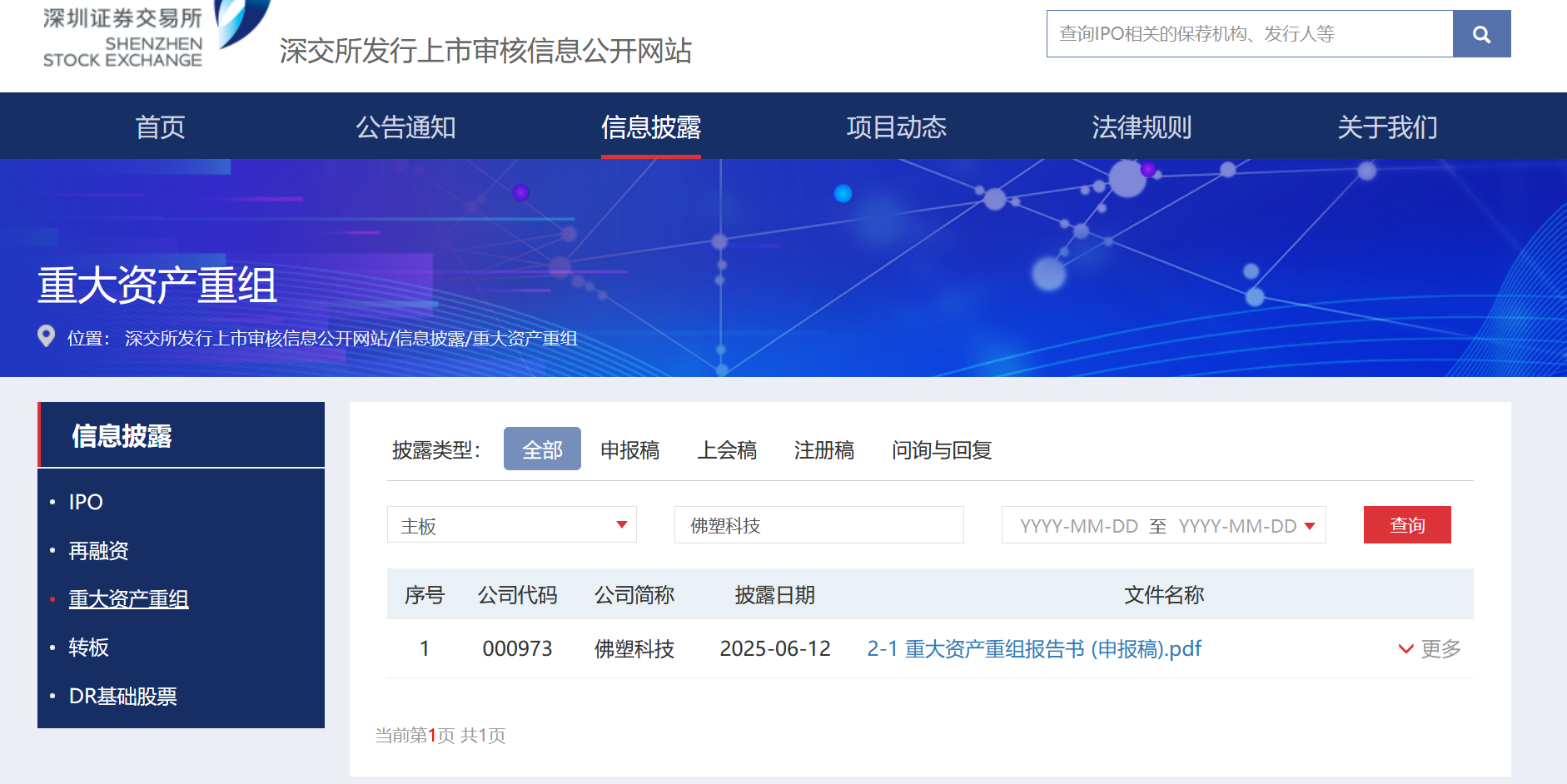Filter by 上会稿 disclosure type
This screenshot has width=1567, height=784.
coord(727,450)
